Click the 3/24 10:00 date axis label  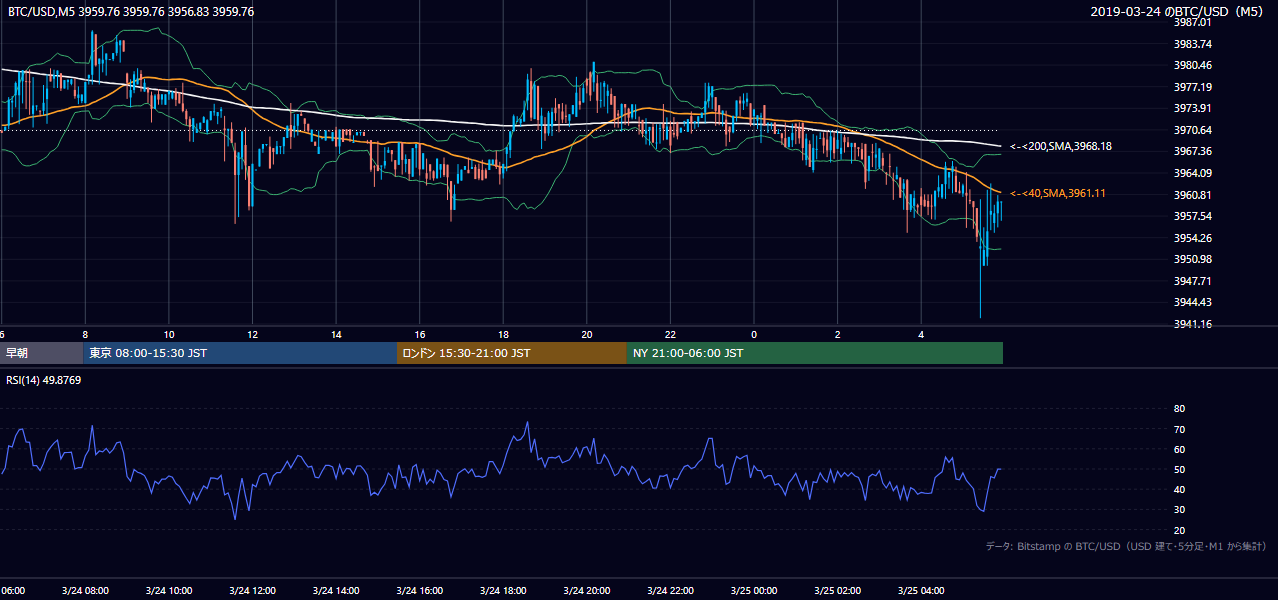point(168,591)
